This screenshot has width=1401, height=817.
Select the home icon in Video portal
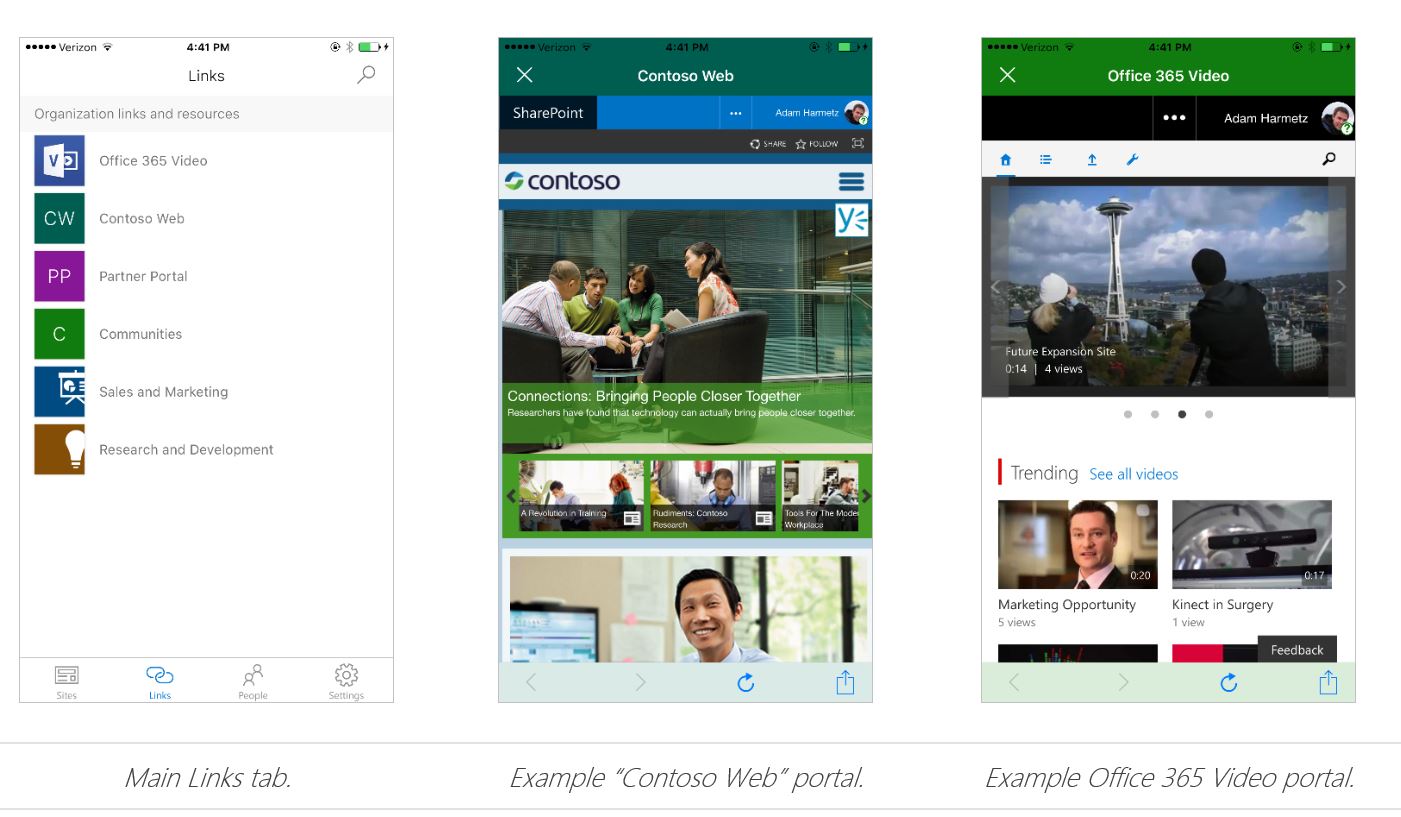tap(1006, 160)
